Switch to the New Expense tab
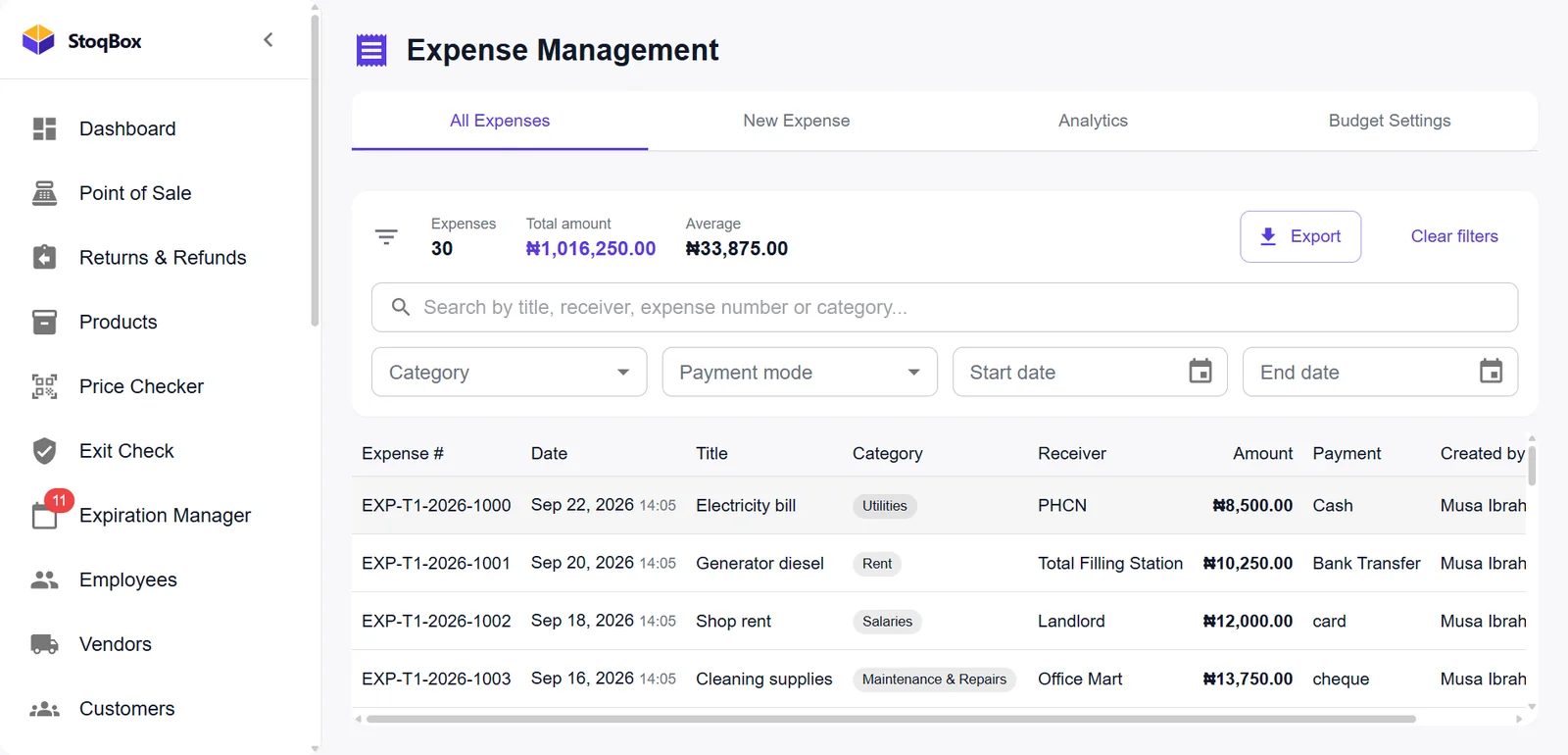 (796, 121)
